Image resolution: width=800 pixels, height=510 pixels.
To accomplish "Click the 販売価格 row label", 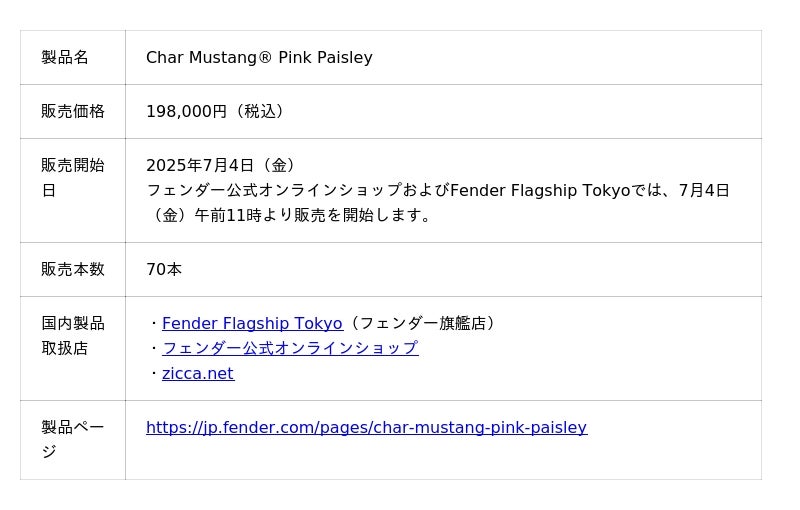I will [72, 111].
